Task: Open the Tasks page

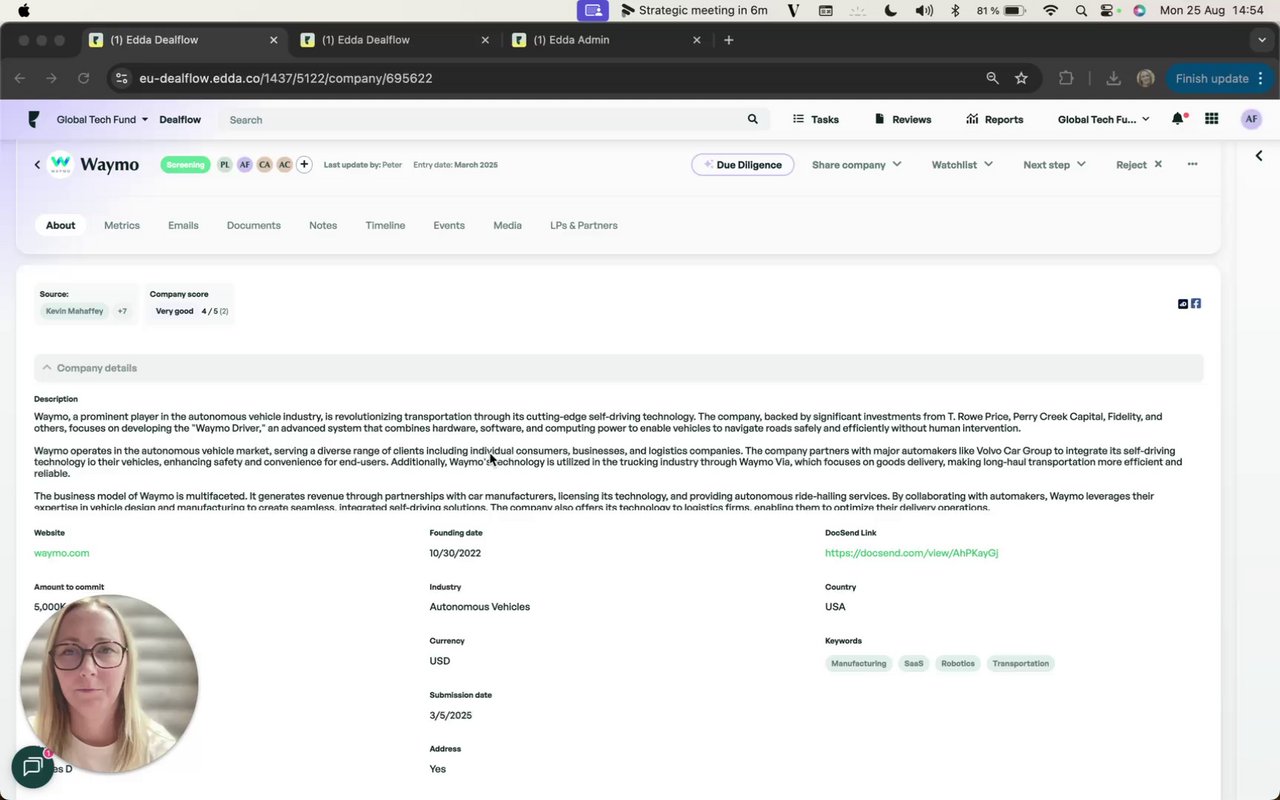Action: 816,120
